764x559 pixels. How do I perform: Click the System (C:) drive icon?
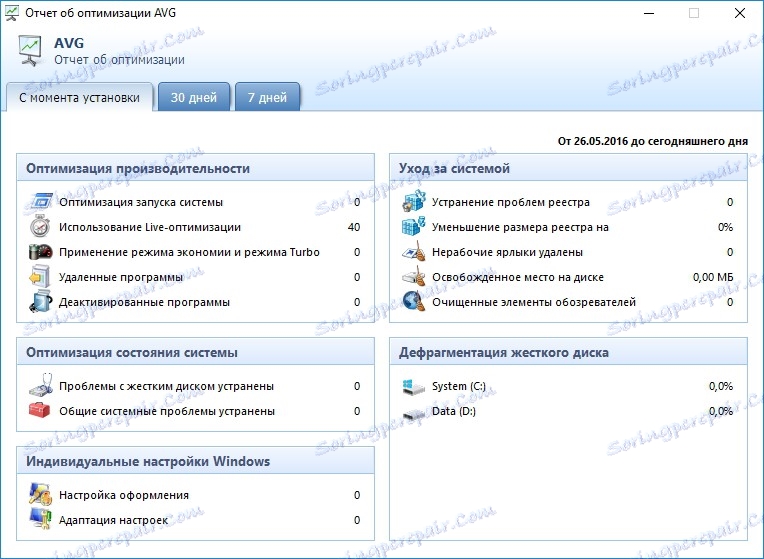coord(414,386)
